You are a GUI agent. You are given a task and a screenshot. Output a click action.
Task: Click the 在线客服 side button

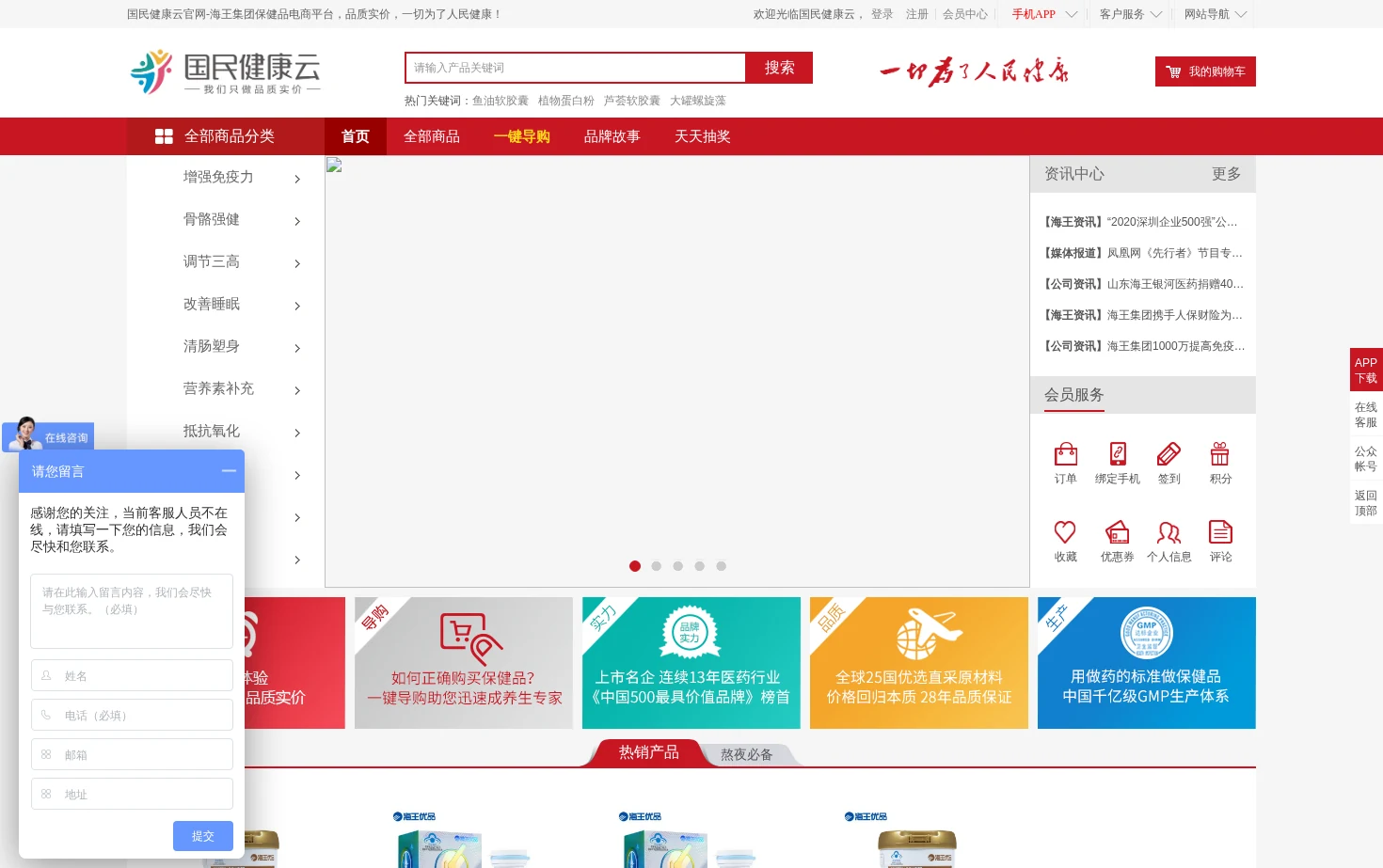(1366, 415)
